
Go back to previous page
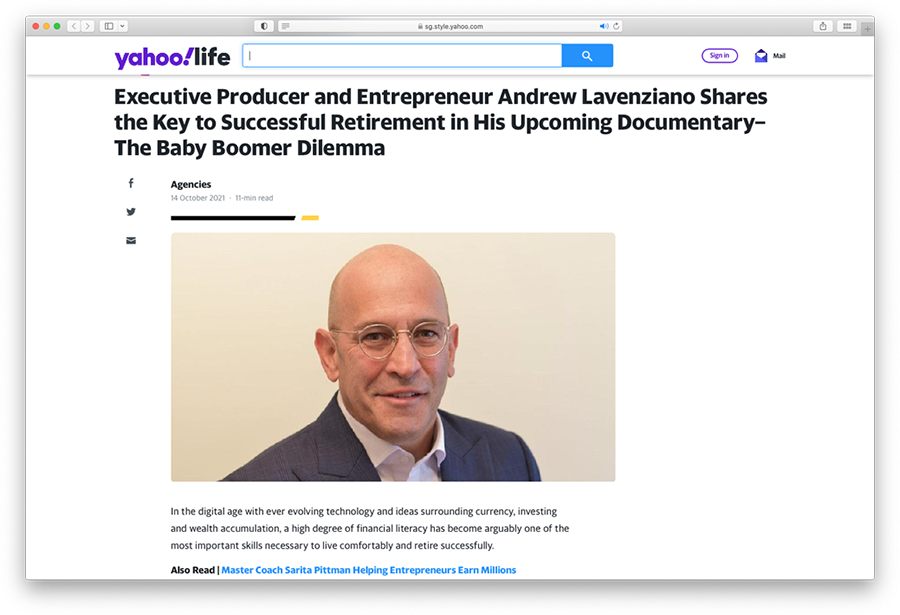click(74, 26)
